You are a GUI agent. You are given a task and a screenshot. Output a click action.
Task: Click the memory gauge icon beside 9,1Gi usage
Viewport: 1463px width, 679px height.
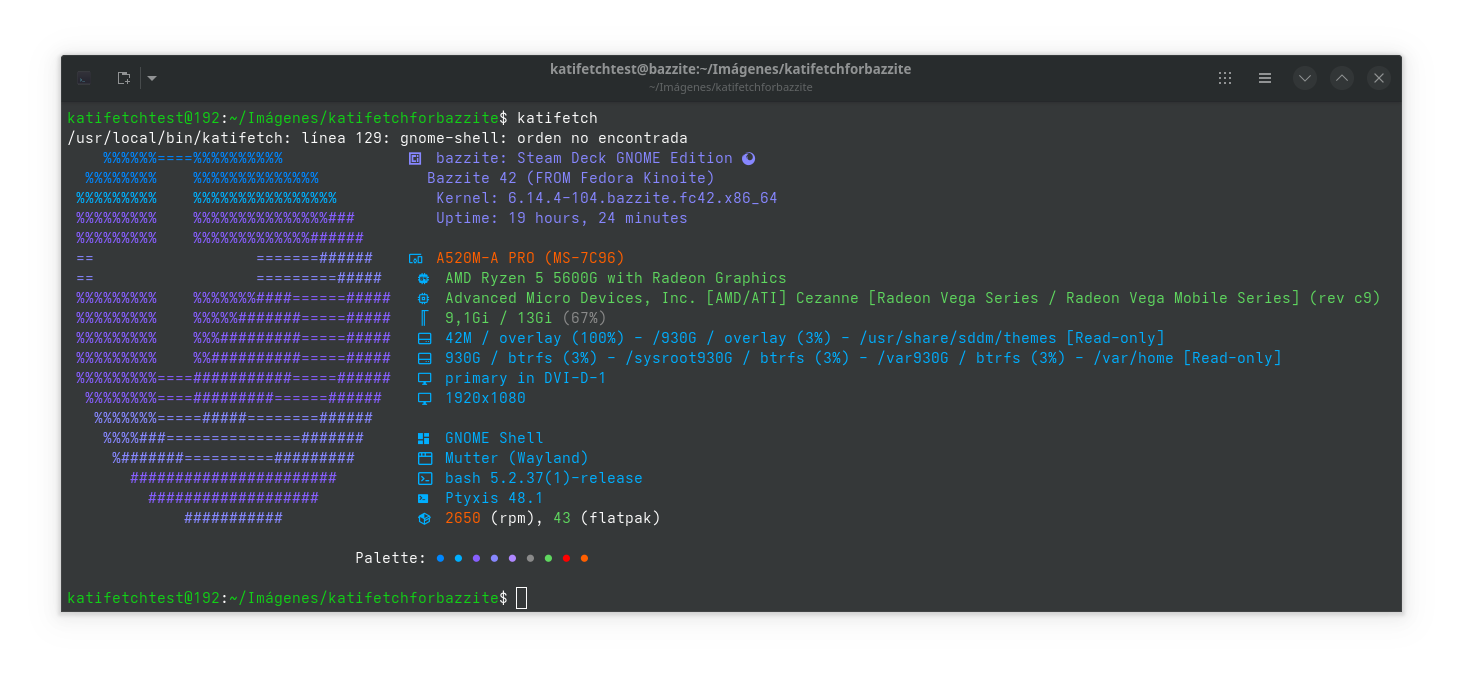pyautogui.click(x=423, y=317)
